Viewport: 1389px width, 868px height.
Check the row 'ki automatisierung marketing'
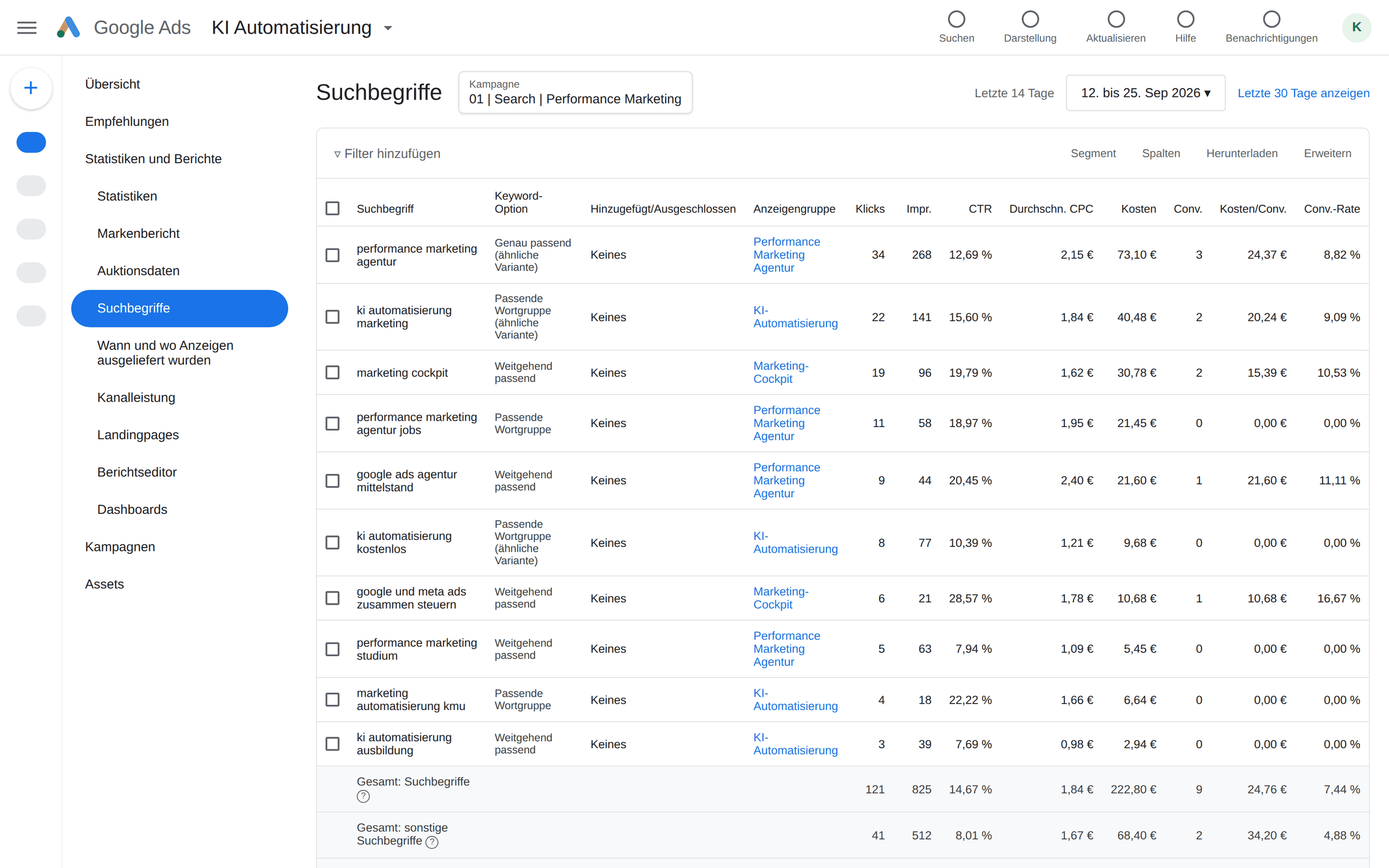(332, 317)
